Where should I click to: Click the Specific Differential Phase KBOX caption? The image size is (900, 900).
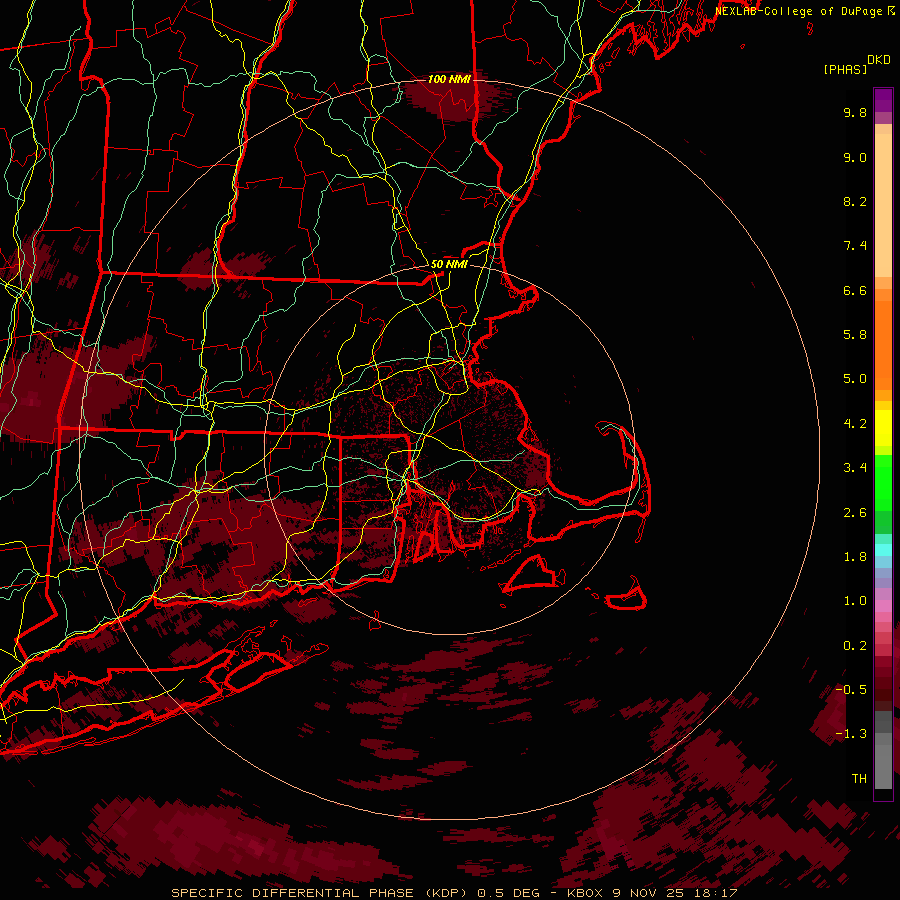(454, 893)
